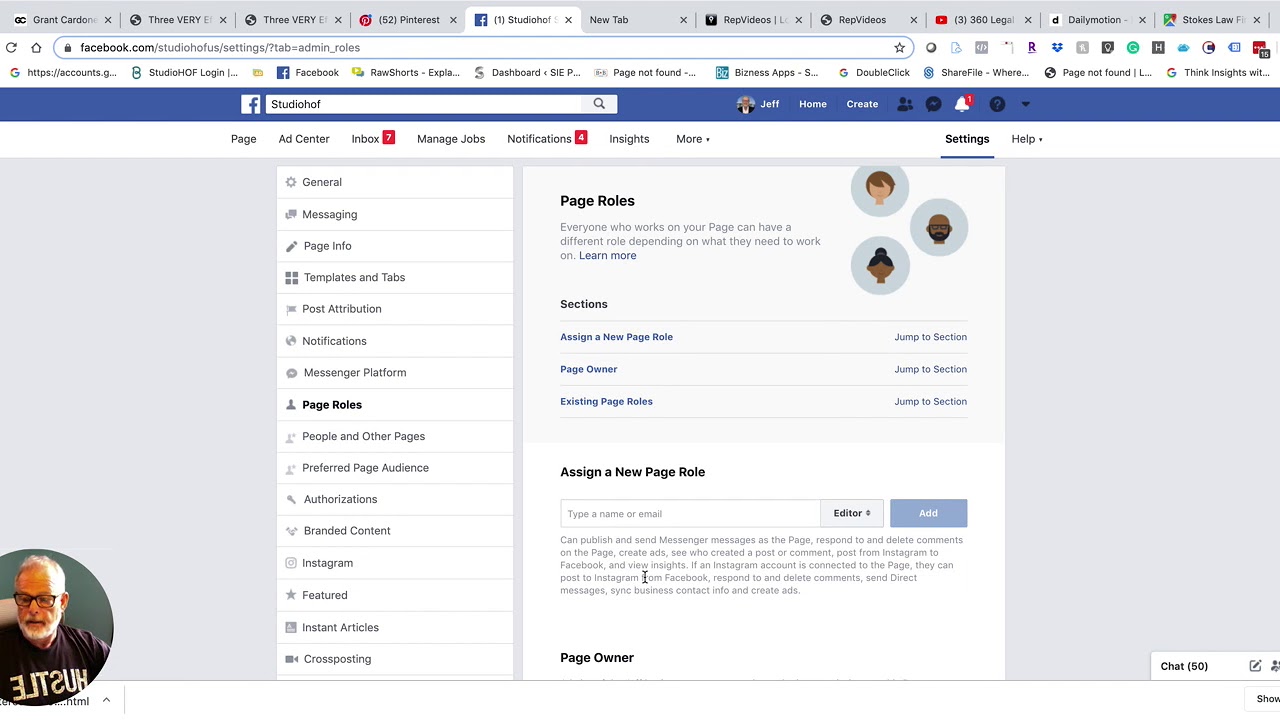Screen dimensions: 1280x720
Task: Open the DoubleClick bookmark
Action: (x=873, y=72)
